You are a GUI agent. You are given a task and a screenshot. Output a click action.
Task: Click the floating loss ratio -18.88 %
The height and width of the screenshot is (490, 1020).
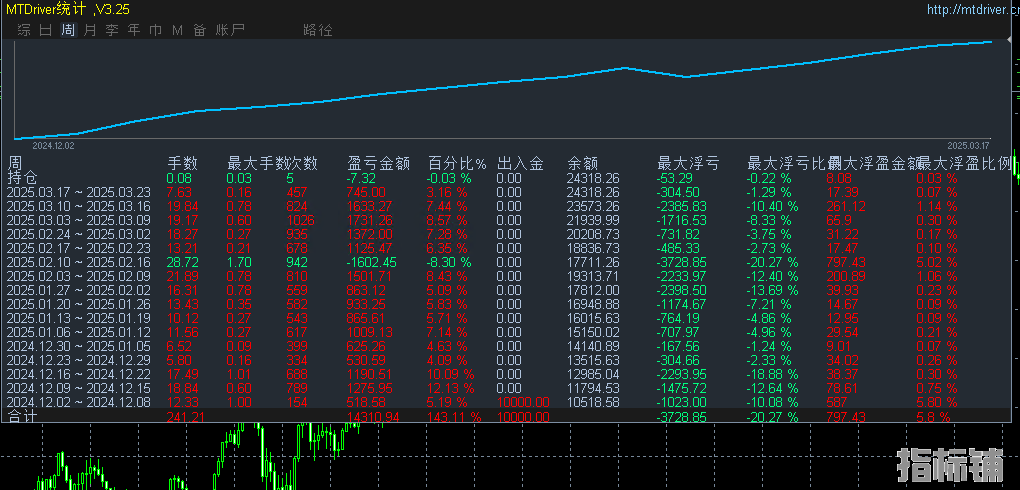tap(773, 375)
